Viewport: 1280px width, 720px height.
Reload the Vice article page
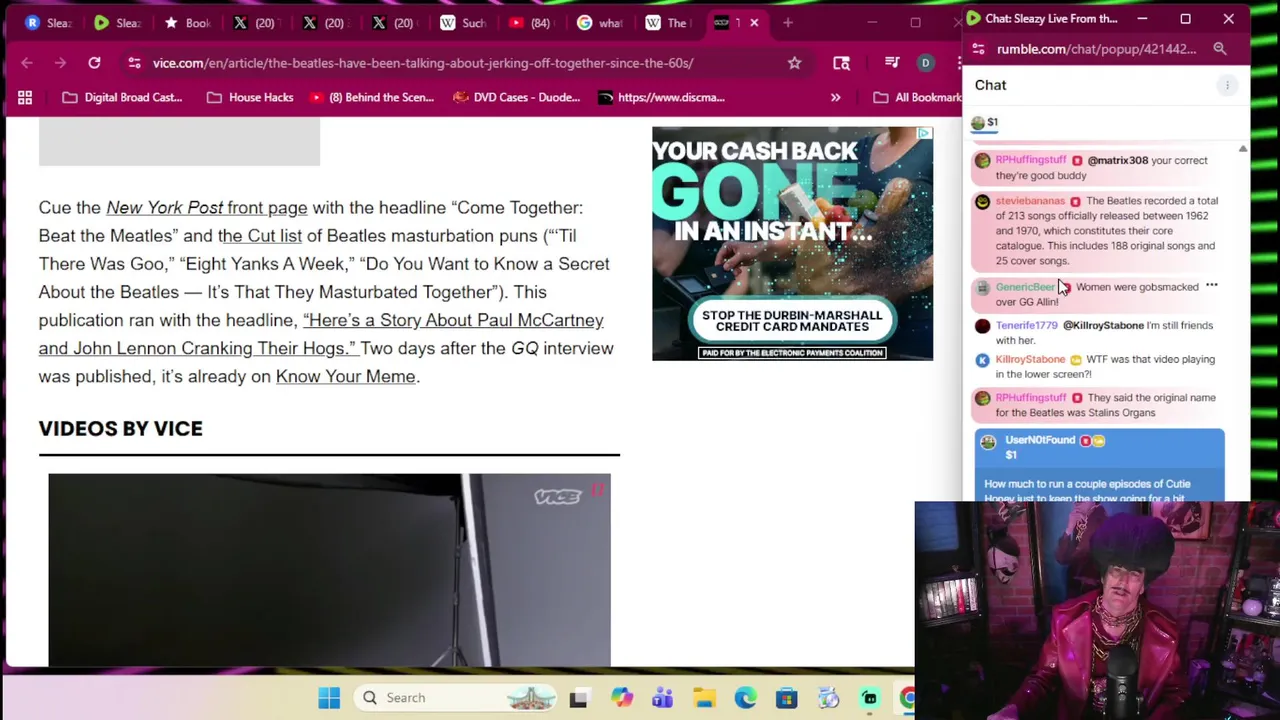tap(94, 63)
